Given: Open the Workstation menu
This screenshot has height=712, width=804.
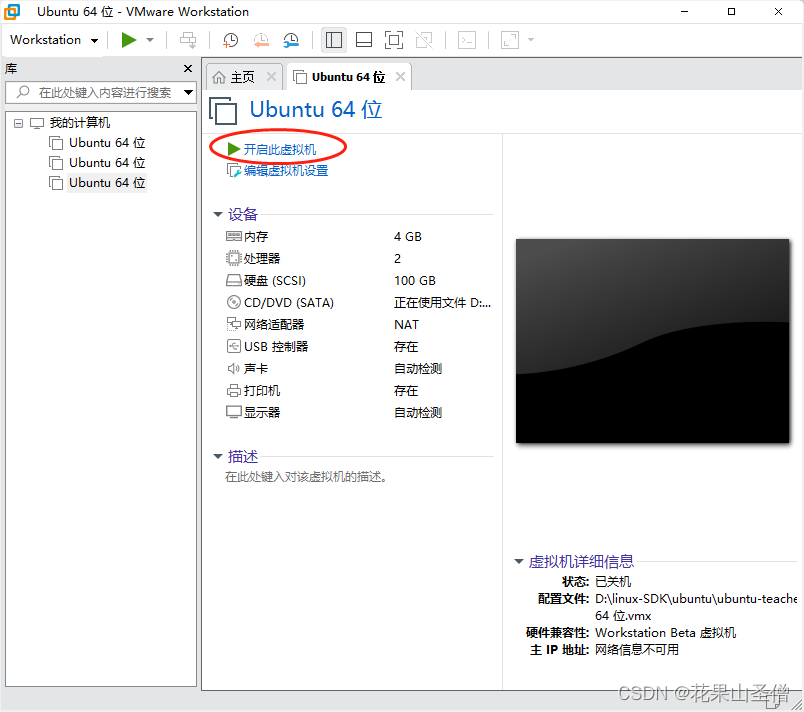Looking at the screenshot, I should click(46, 40).
